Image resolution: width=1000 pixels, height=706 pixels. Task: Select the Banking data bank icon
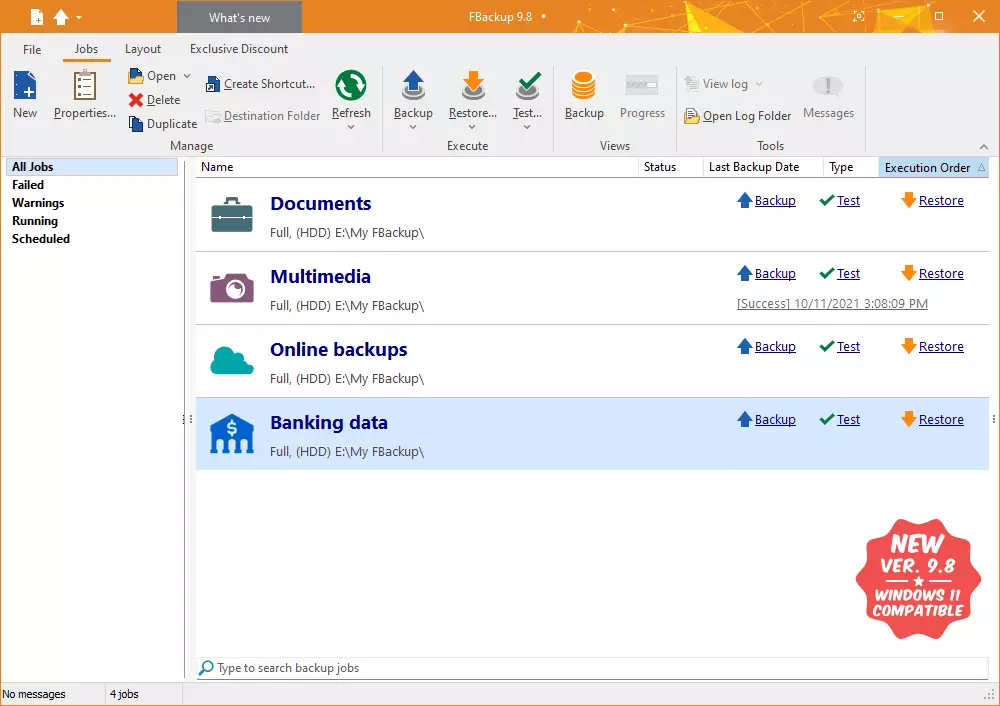232,434
